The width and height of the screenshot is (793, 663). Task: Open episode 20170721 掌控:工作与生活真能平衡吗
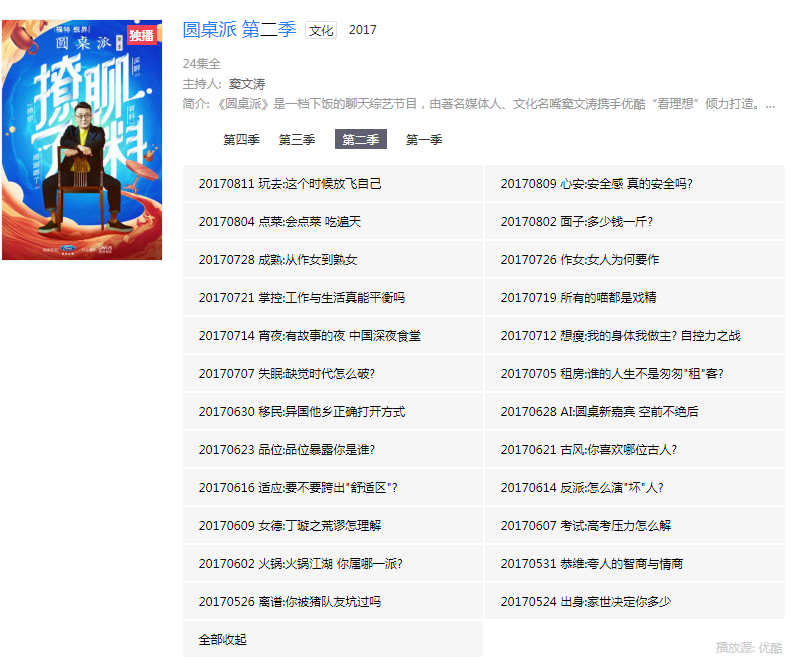pos(333,297)
